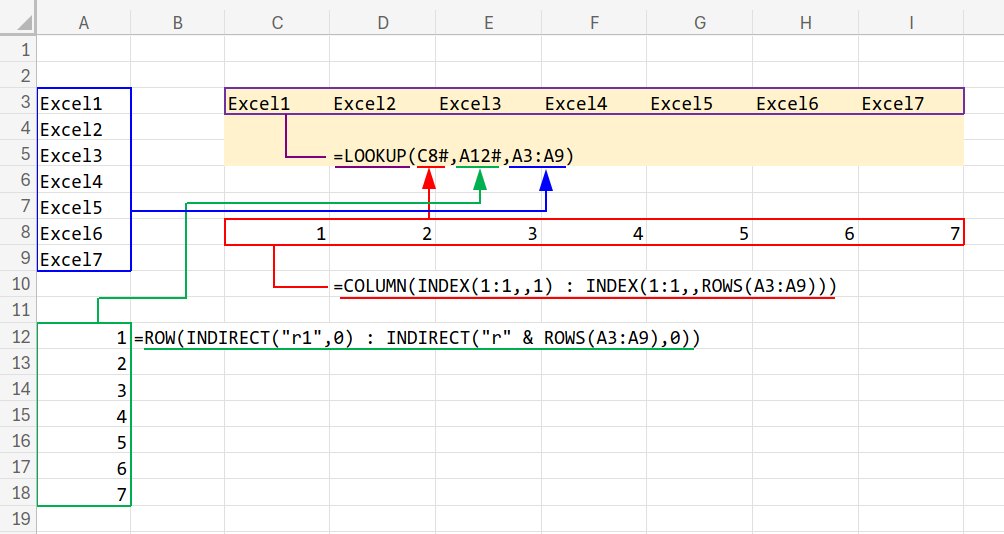This screenshot has width=1004, height=534.
Task: Select column header D
Action: coord(383,22)
